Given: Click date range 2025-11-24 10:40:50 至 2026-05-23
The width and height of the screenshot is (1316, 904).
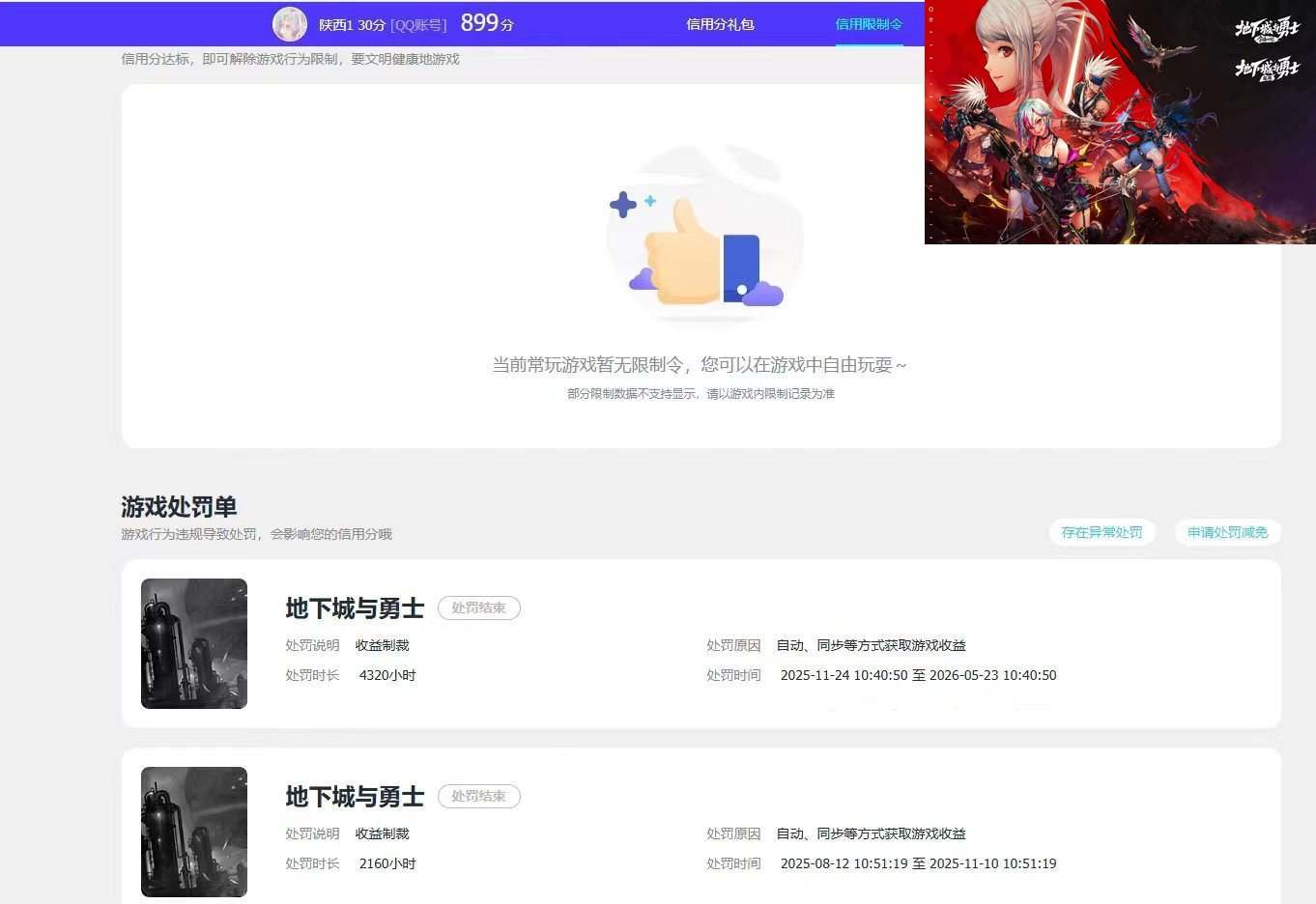Looking at the screenshot, I should click(x=918, y=675).
